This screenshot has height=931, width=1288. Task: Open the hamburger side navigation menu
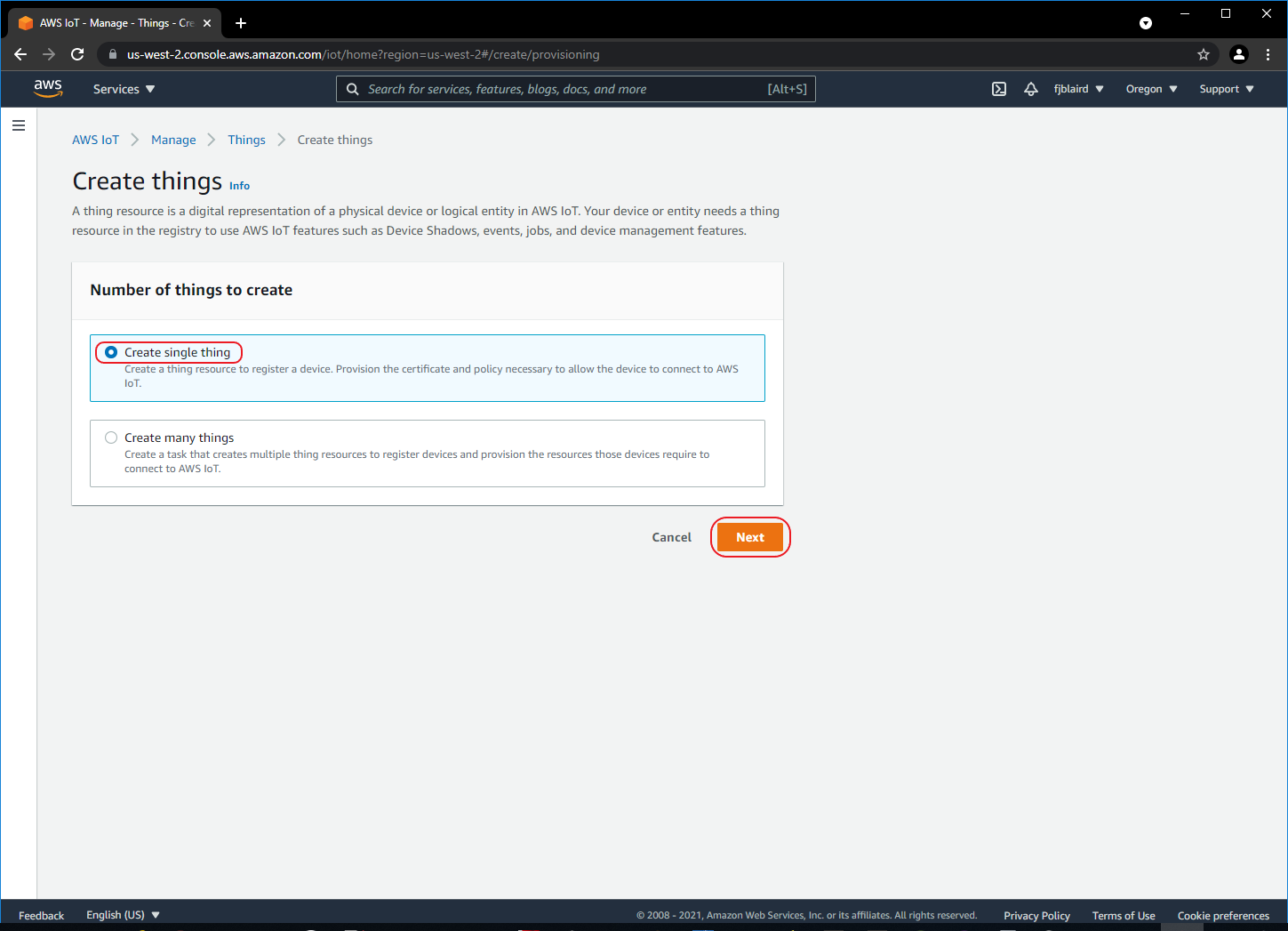click(x=19, y=125)
